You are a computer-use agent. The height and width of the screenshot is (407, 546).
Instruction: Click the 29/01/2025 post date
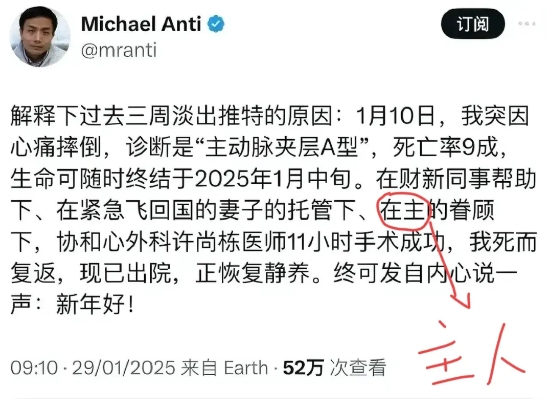pyautogui.click(x=124, y=368)
